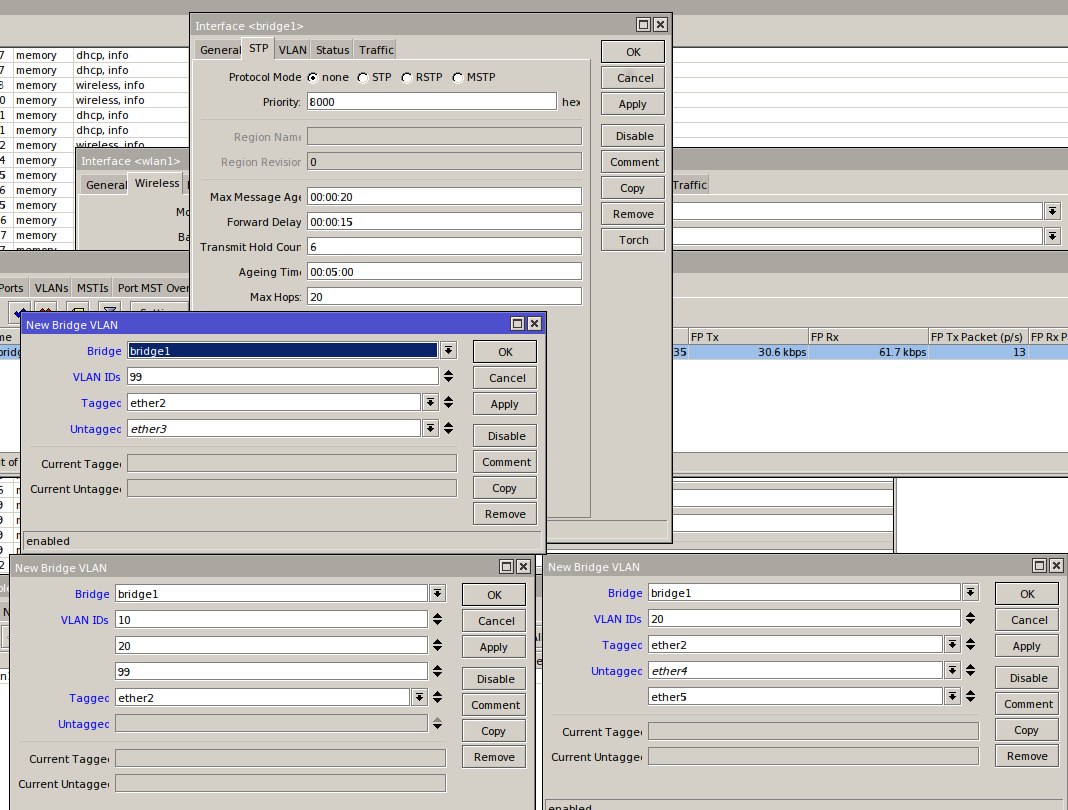Click the Ageing Time field showing 00:05:00
The image size is (1068, 810).
tap(444, 272)
